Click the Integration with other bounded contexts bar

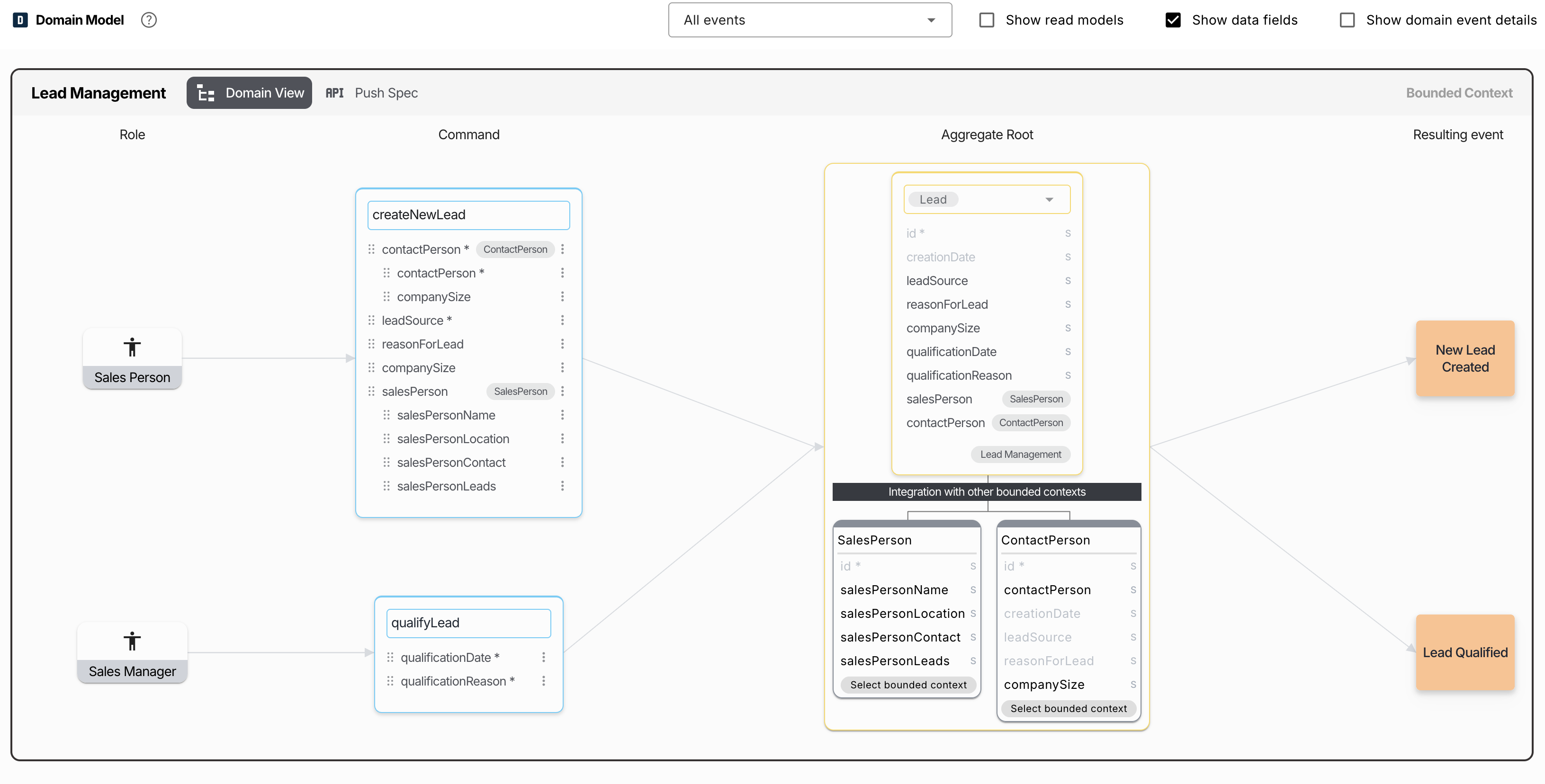pyautogui.click(x=987, y=492)
